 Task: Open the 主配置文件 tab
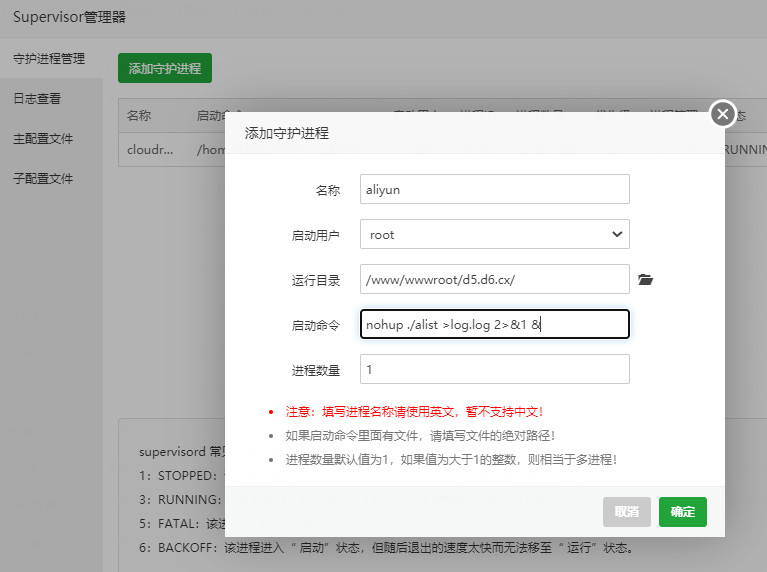[x=43, y=139]
